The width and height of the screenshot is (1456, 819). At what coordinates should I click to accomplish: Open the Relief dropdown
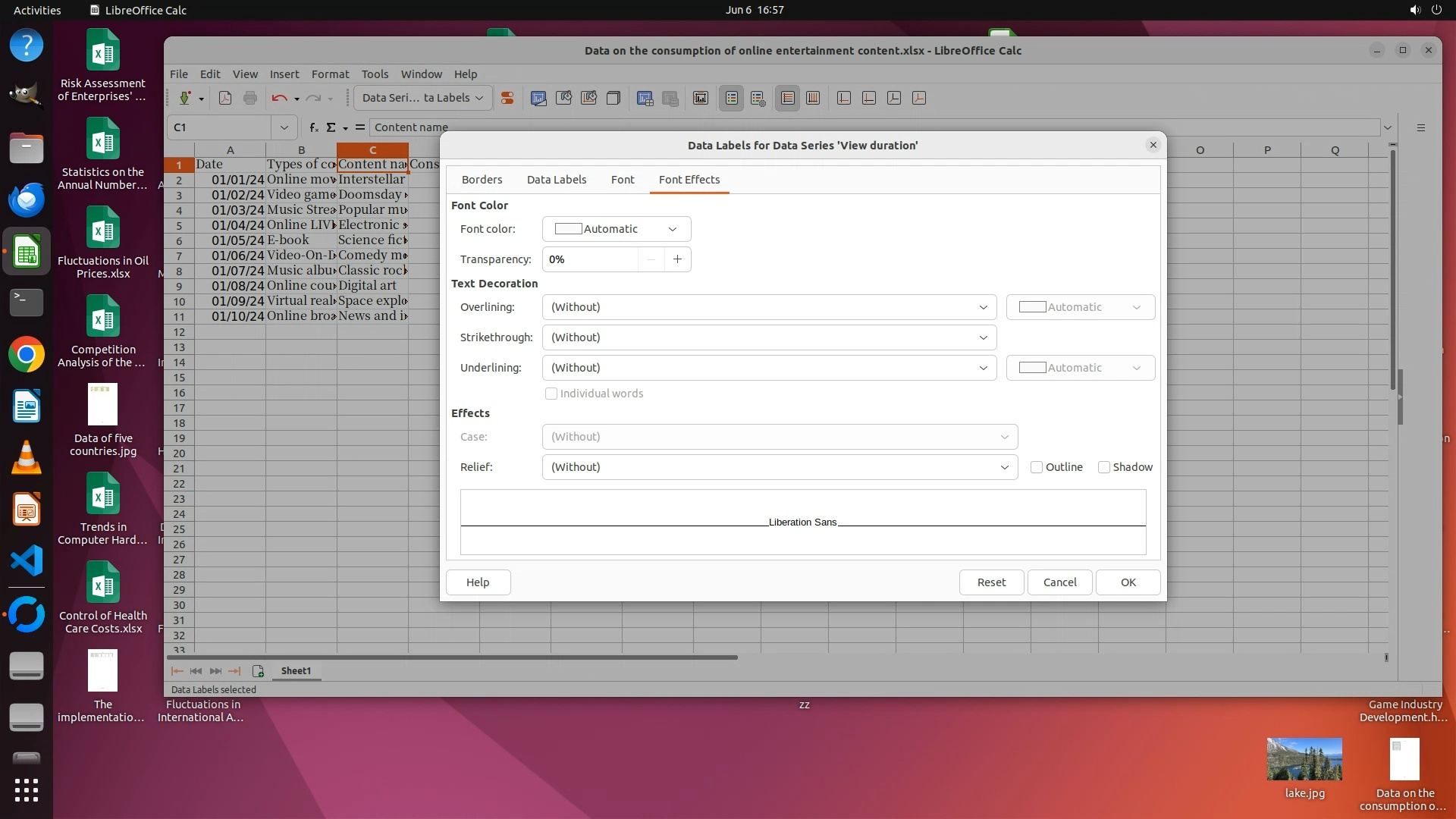coord(780,467)
